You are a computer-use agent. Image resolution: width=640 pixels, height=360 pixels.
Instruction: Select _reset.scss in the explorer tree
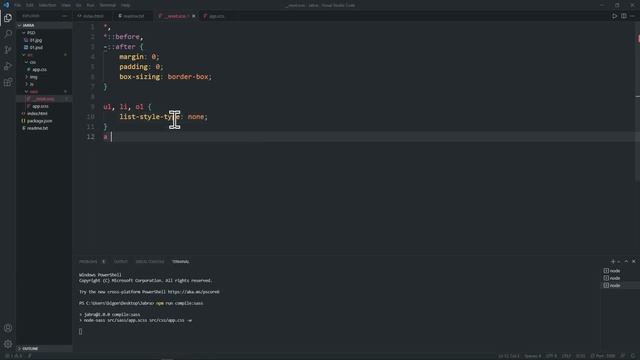tap(44, 99)
